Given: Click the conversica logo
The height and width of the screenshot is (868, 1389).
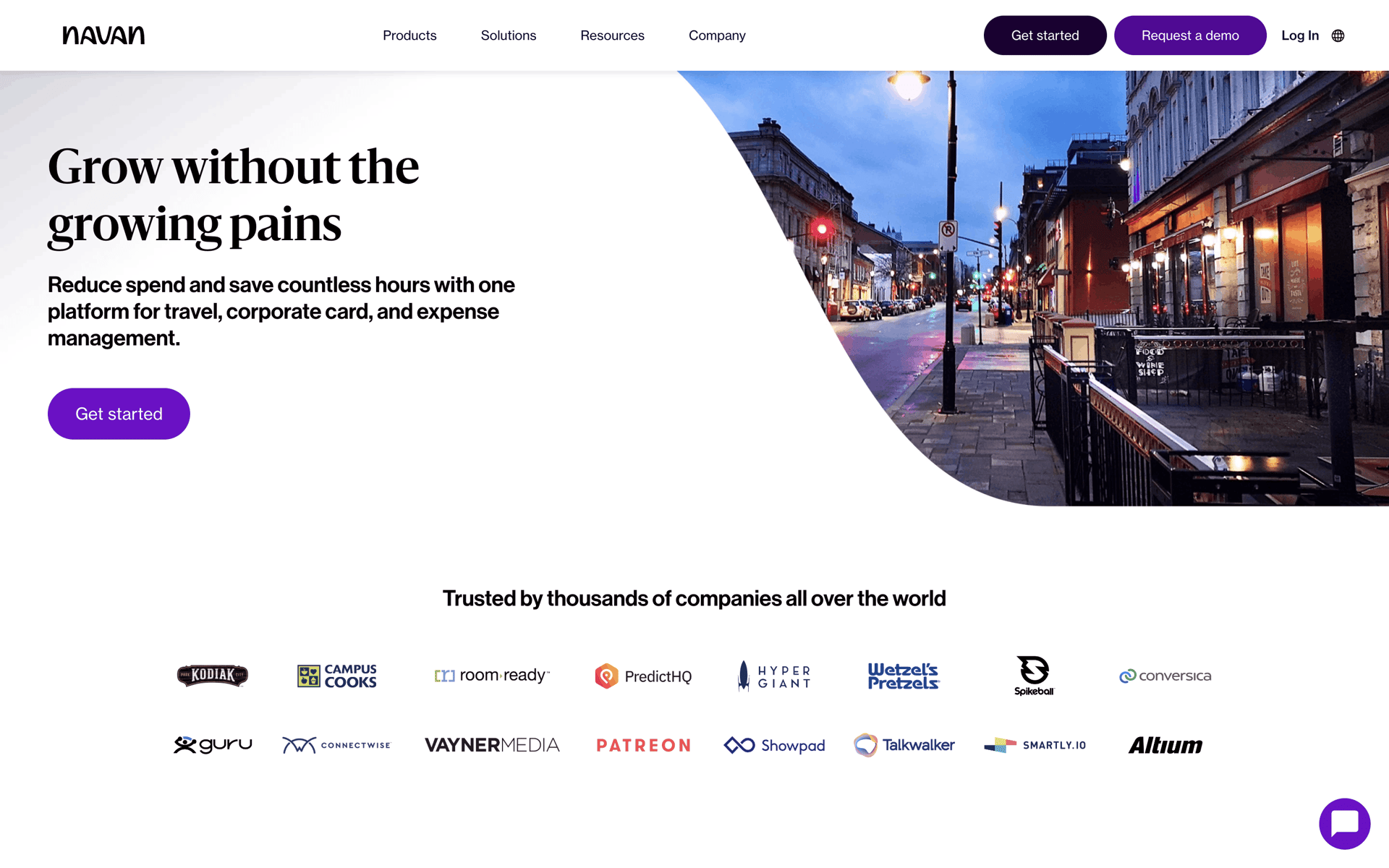Looking at the screenshot, I should tap(1165, 676).
